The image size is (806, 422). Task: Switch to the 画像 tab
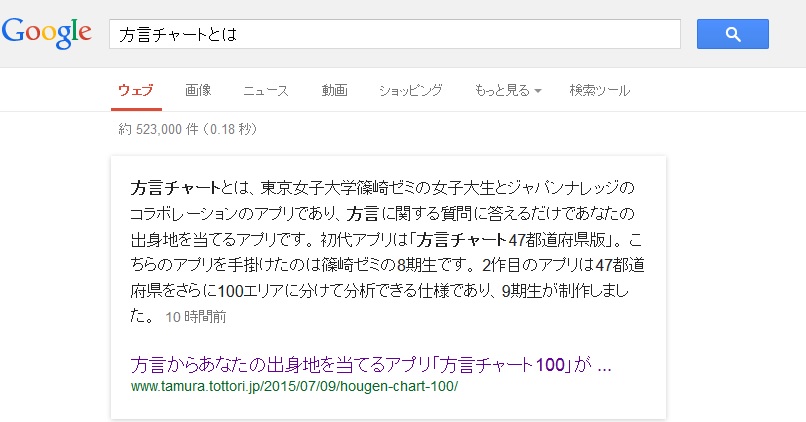coord(198,90)
